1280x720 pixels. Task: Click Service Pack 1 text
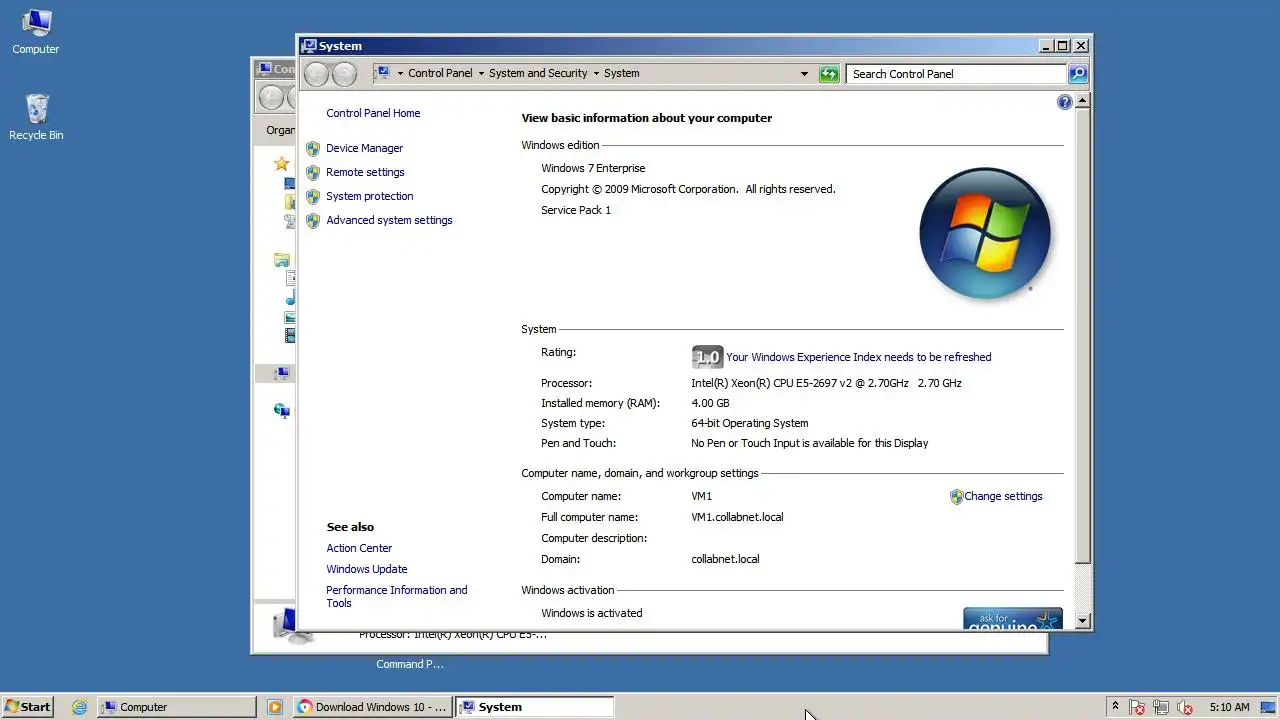coord(576,210)
